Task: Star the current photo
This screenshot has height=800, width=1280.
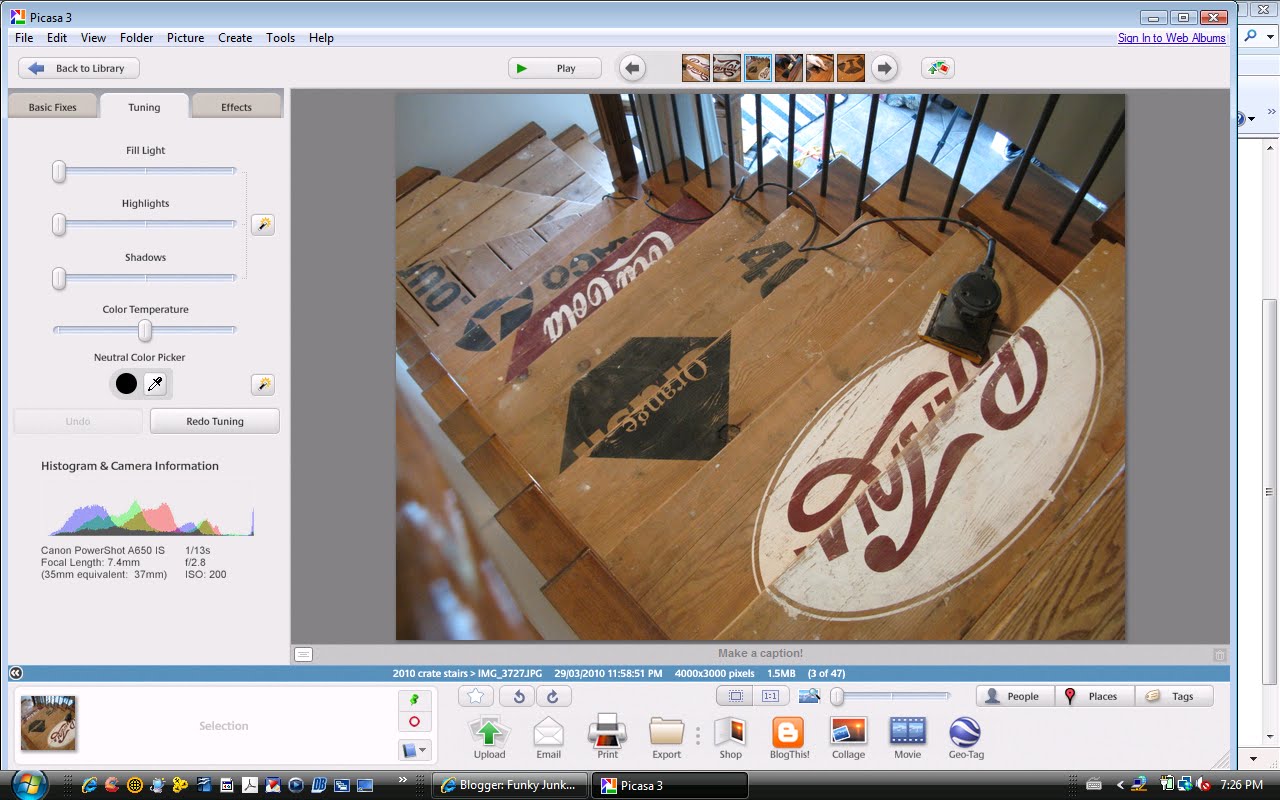Action: (476, 696)
